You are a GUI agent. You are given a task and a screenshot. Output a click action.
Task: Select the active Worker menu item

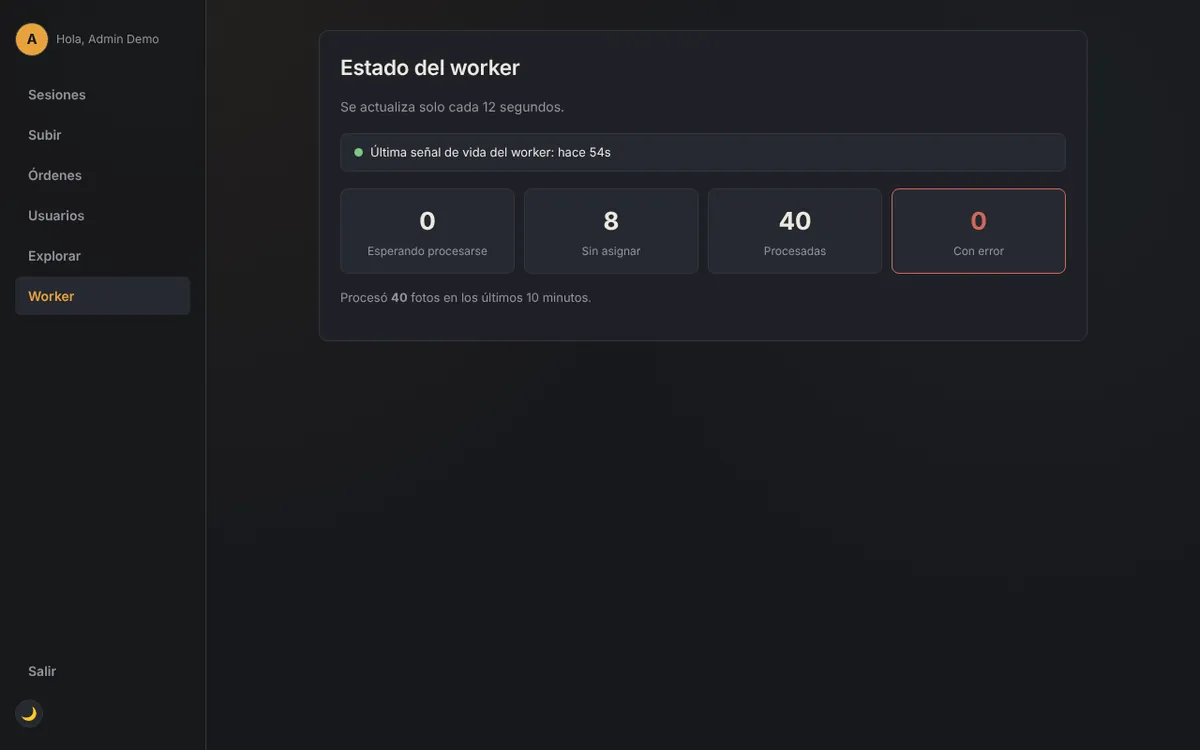(x=103, y=296)
